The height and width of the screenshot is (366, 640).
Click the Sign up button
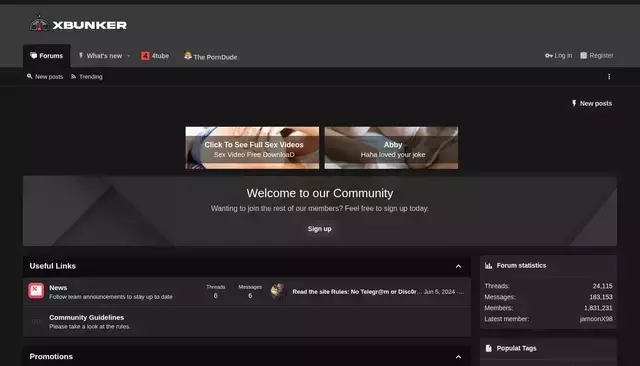320,229
